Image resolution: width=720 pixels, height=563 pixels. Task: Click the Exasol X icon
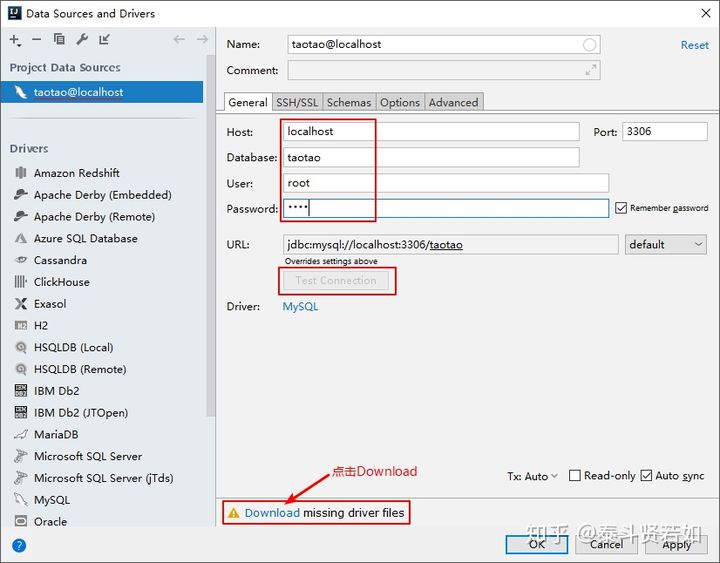[21, 304]
